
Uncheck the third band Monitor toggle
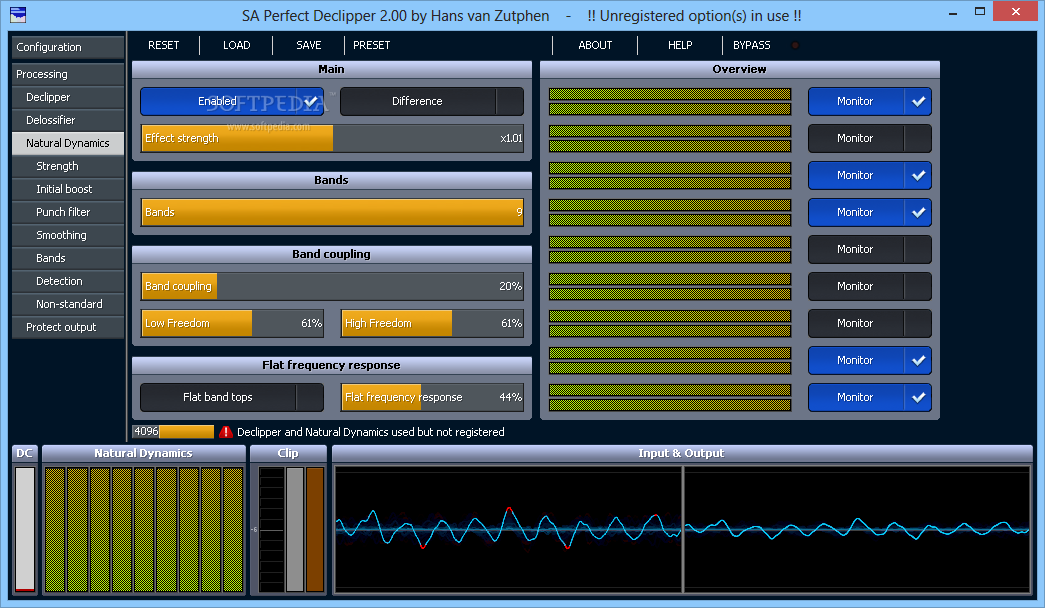[x=870, y=175]
